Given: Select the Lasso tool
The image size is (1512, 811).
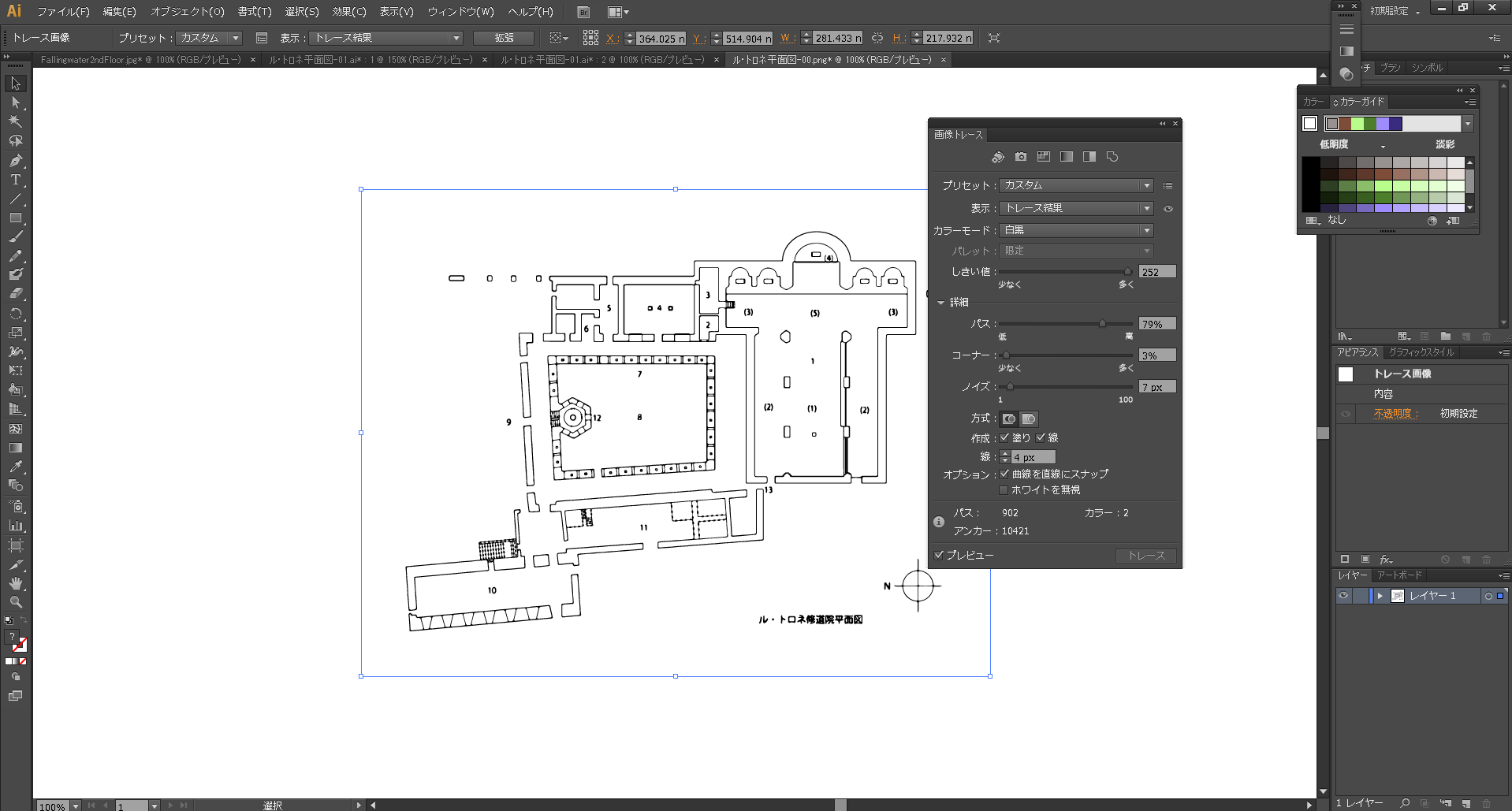Looking at the screenshot, I should pos(16,140).
